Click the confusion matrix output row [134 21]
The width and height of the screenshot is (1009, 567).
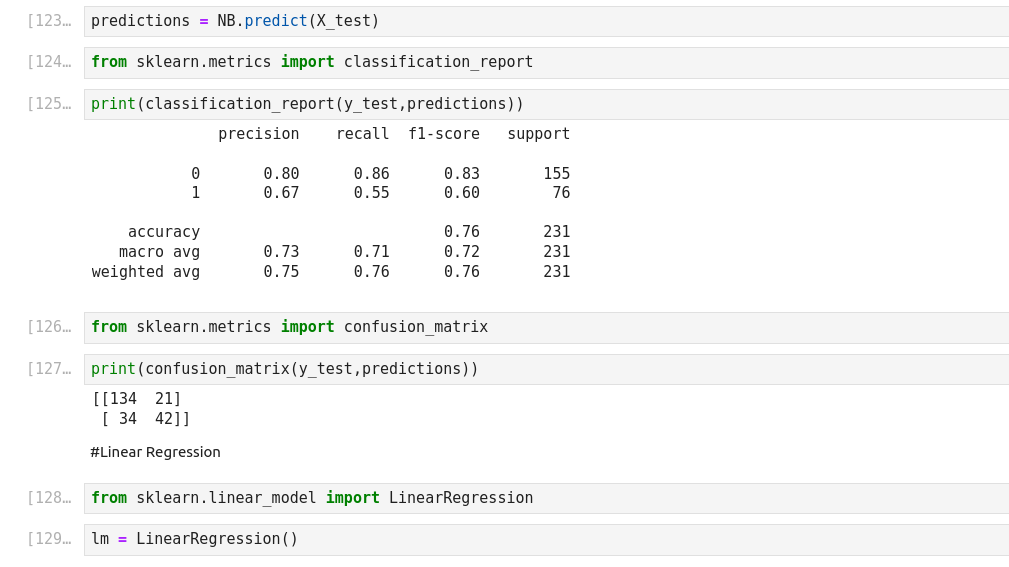[137, 399]
